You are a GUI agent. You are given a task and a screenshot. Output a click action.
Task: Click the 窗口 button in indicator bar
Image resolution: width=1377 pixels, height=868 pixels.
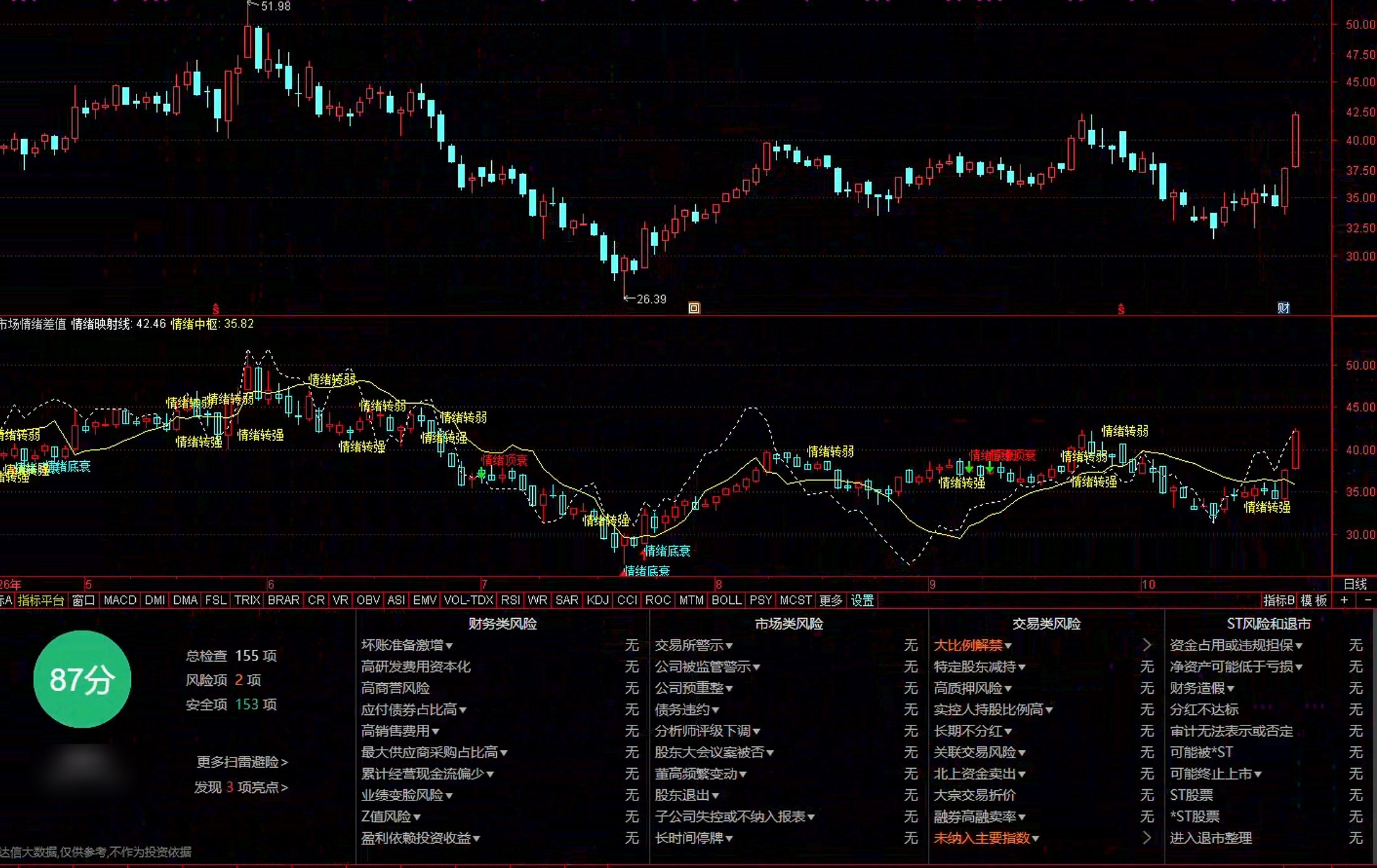point(83,600)
